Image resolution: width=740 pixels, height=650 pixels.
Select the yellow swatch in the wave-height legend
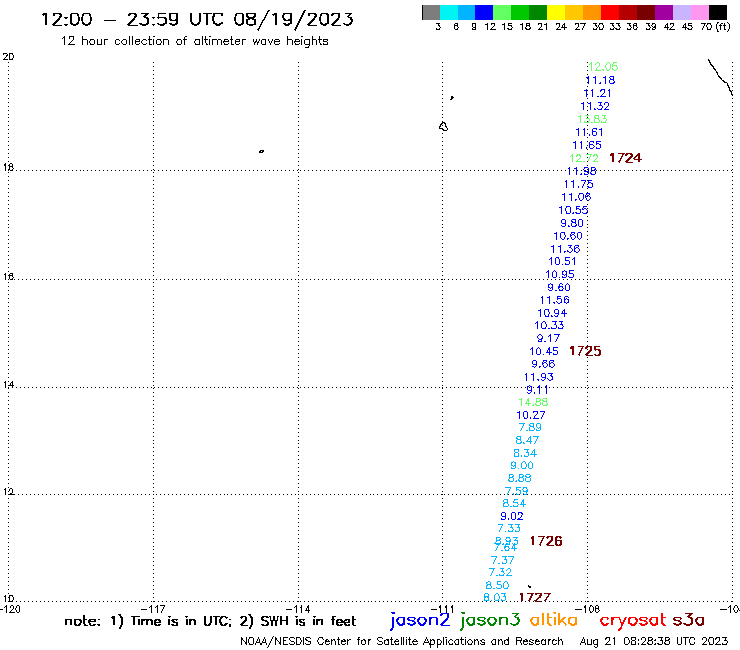coord(556,12)
